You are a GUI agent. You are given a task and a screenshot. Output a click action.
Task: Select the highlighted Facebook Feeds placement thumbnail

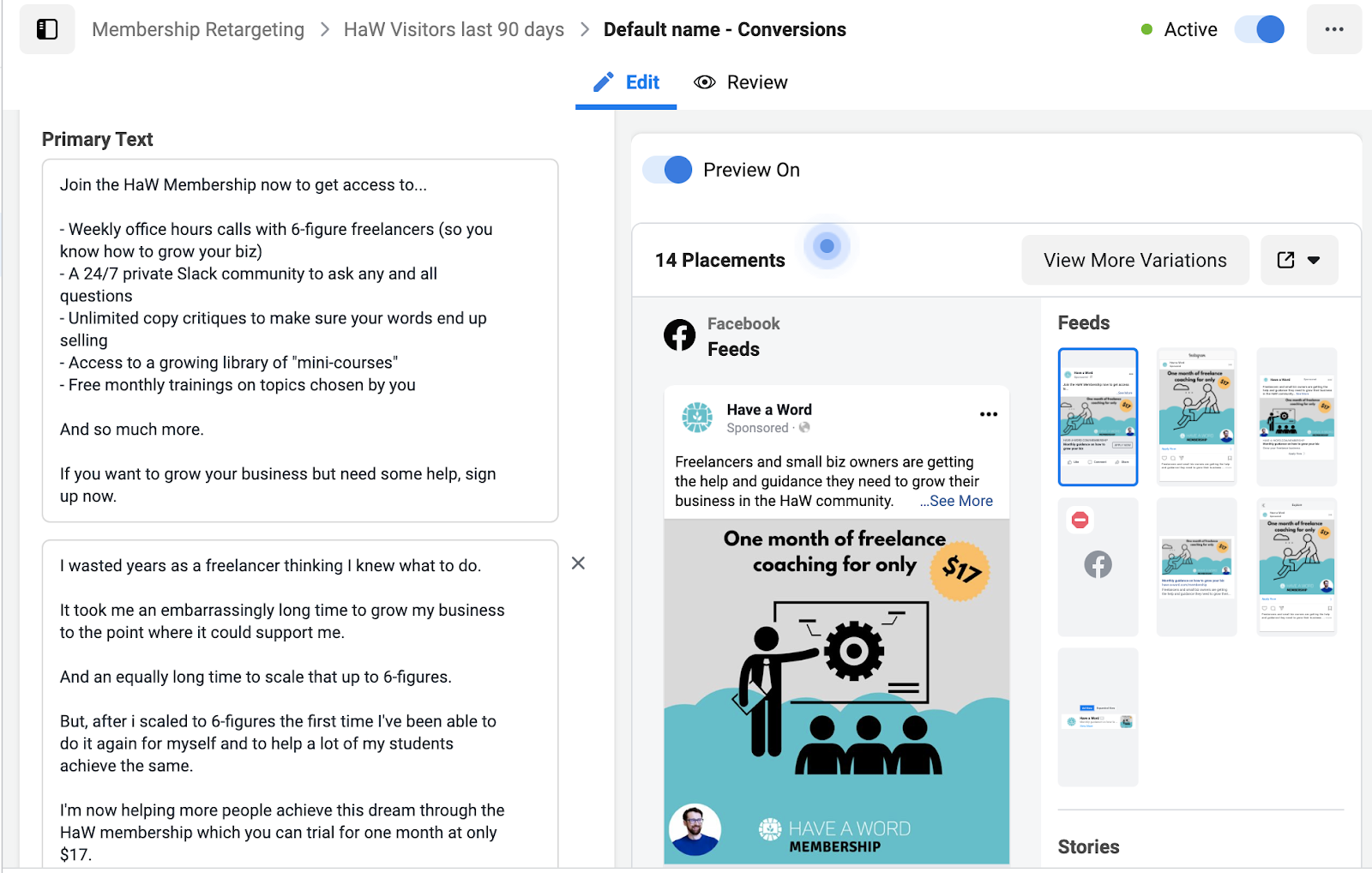coord(1098,417)
